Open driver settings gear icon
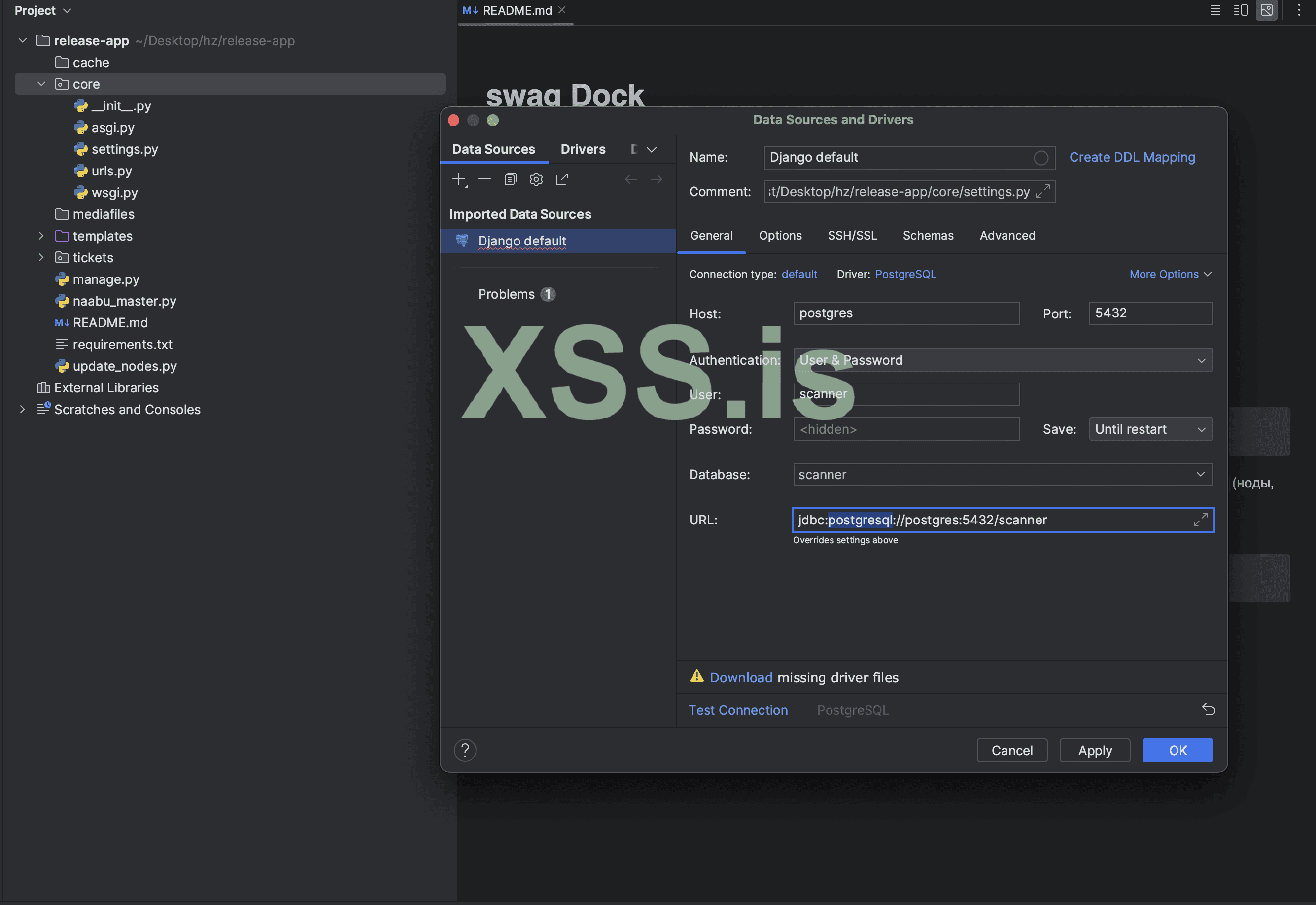The width and height of the screenshot is (1316, 905). pyautogui.click(x=536, y=180)
